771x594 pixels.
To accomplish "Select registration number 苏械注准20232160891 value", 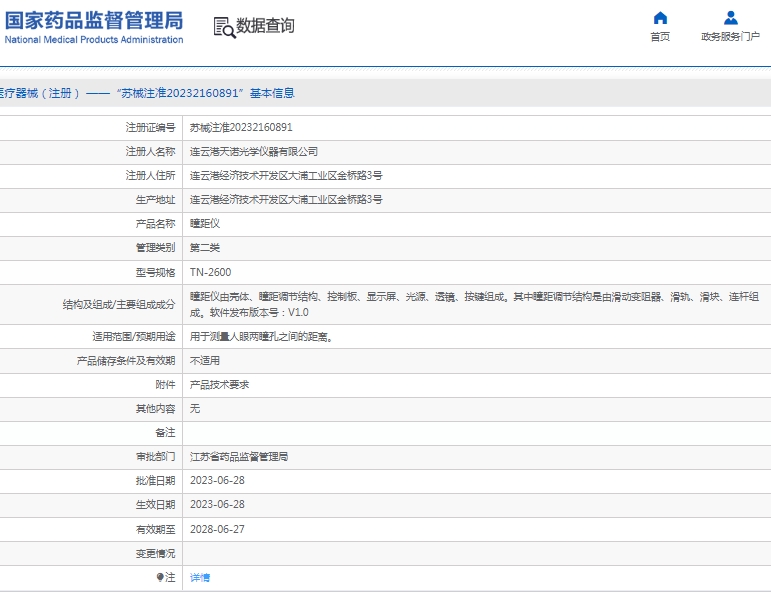I will tap(241, 128).
